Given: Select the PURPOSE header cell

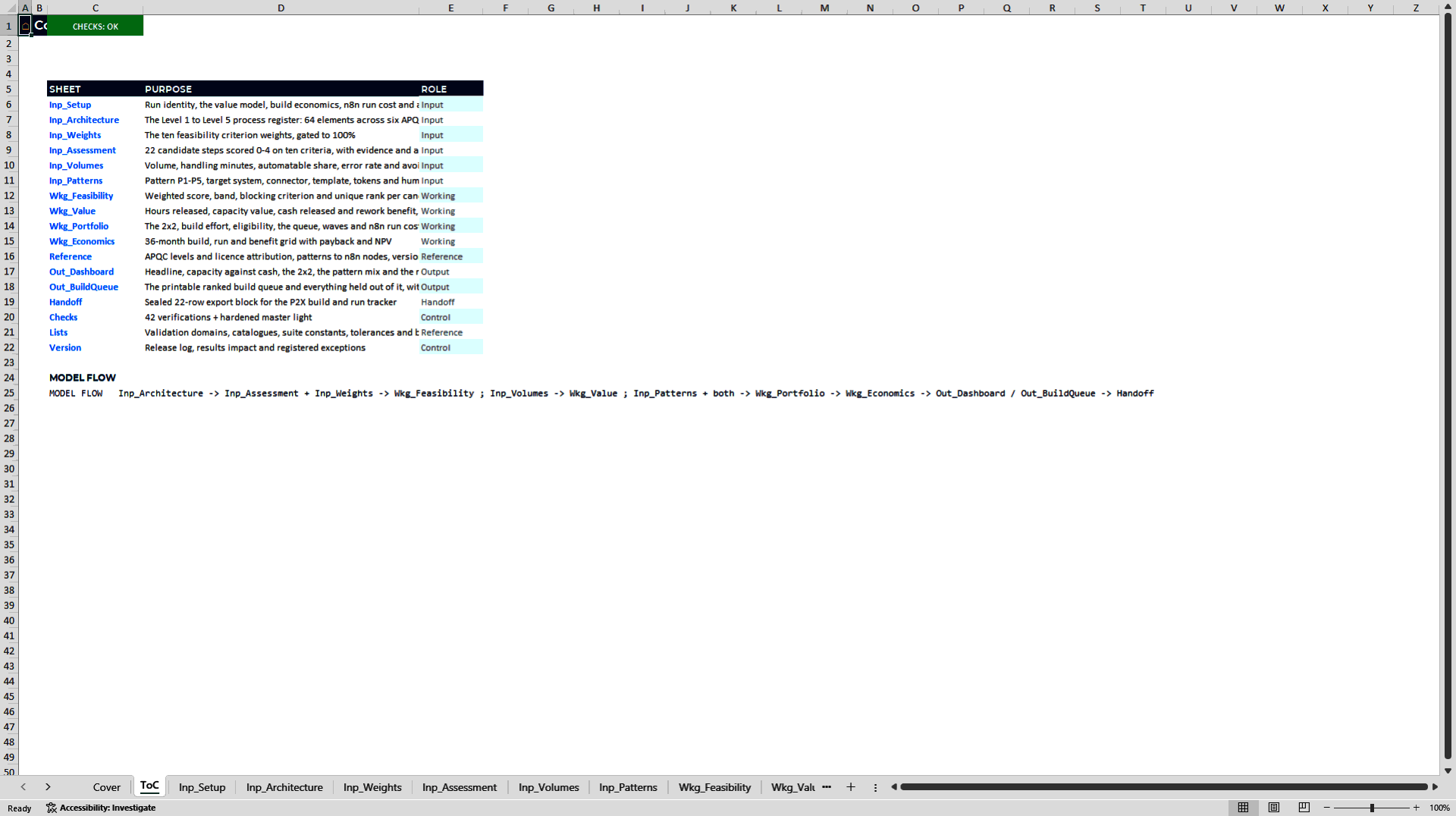Looking at the screenshot, I should (x=281, y=89).
